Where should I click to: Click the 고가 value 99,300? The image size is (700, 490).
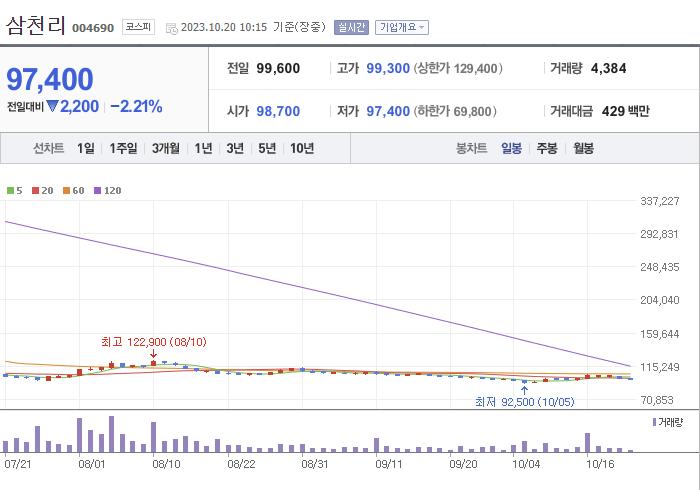click(388, 68)
